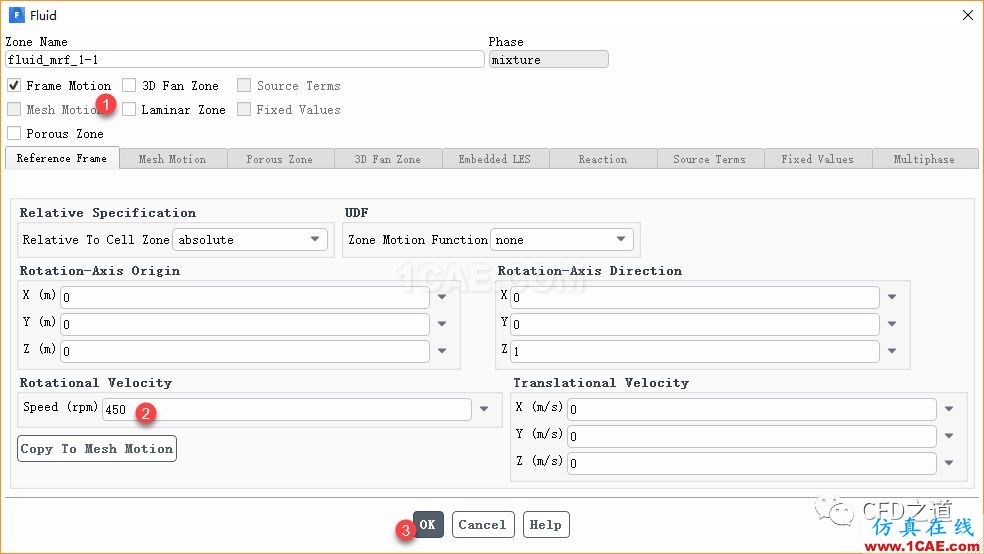The height and width of the screenshot is (554, 984).
Task: Click the Rotation-Axis Origin X (m) field
Action: tap(245, 297)
